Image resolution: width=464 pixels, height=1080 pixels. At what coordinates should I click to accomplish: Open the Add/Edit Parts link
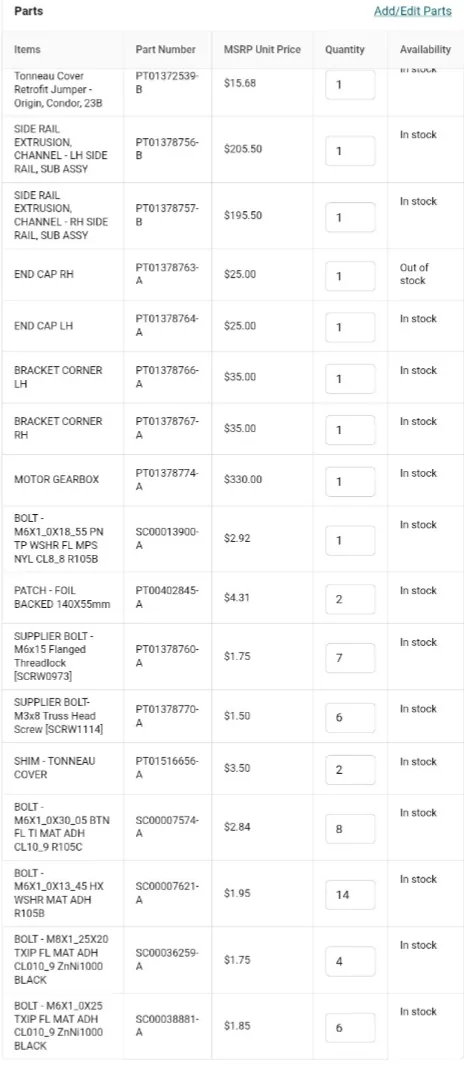pos(412,11)
